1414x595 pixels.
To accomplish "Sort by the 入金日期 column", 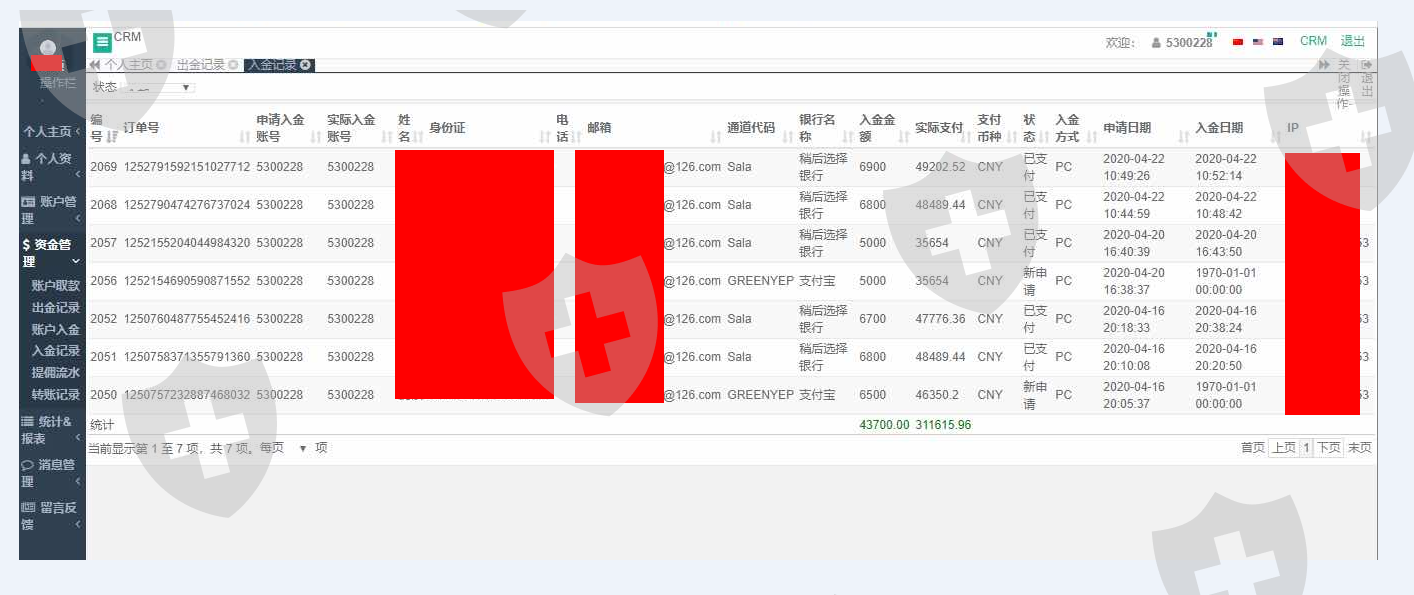I will tap(1276, 137).
